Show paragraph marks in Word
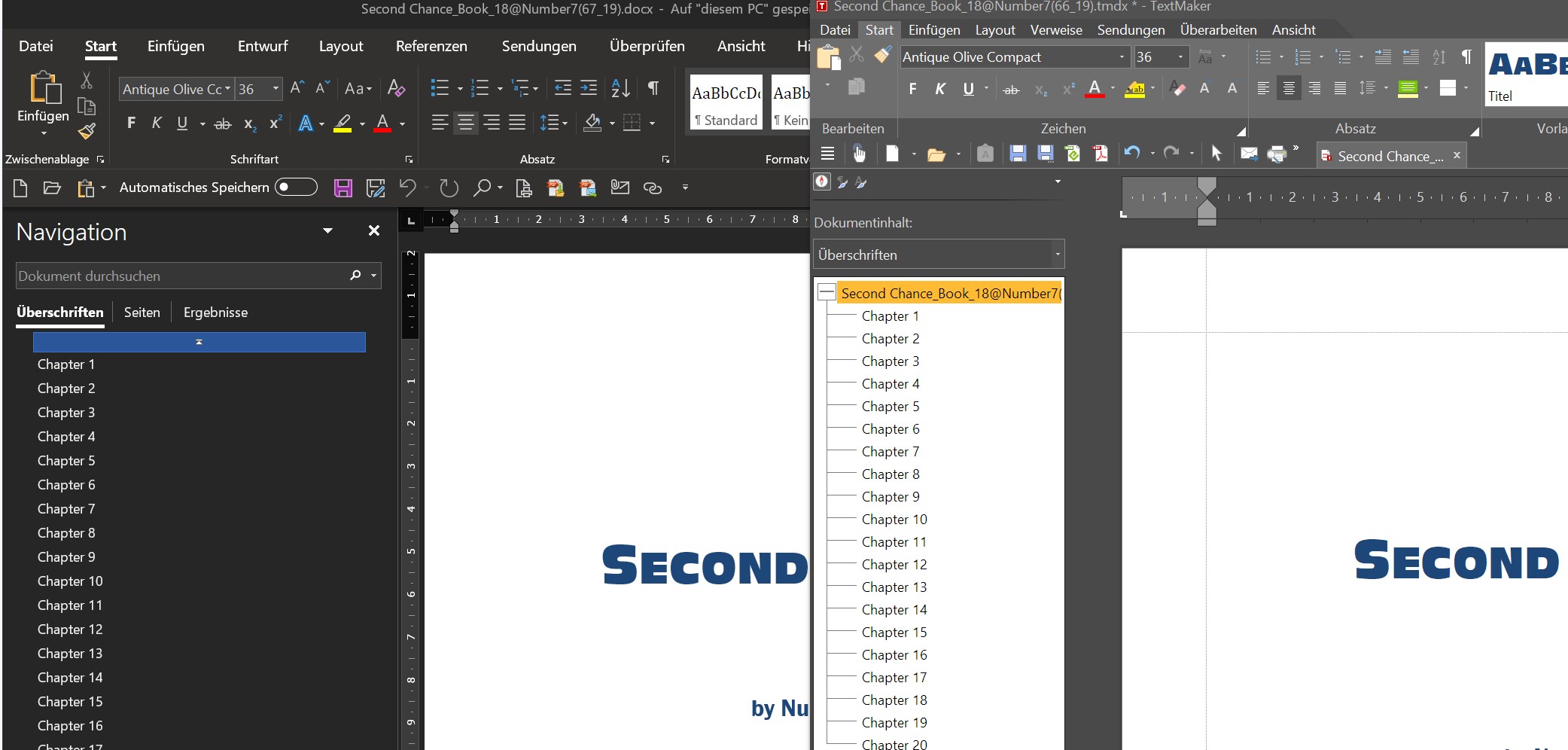The height and width of the screenshot is (750, 1568). [653, 88]
